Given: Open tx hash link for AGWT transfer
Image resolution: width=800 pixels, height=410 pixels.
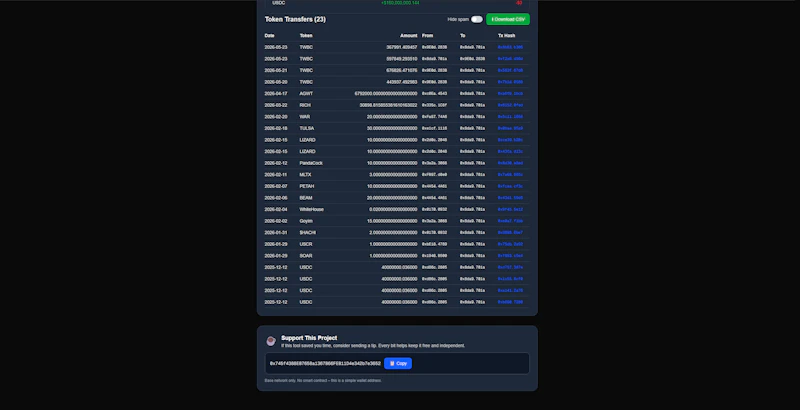Looking at the screenshot, I should (510, 94).
